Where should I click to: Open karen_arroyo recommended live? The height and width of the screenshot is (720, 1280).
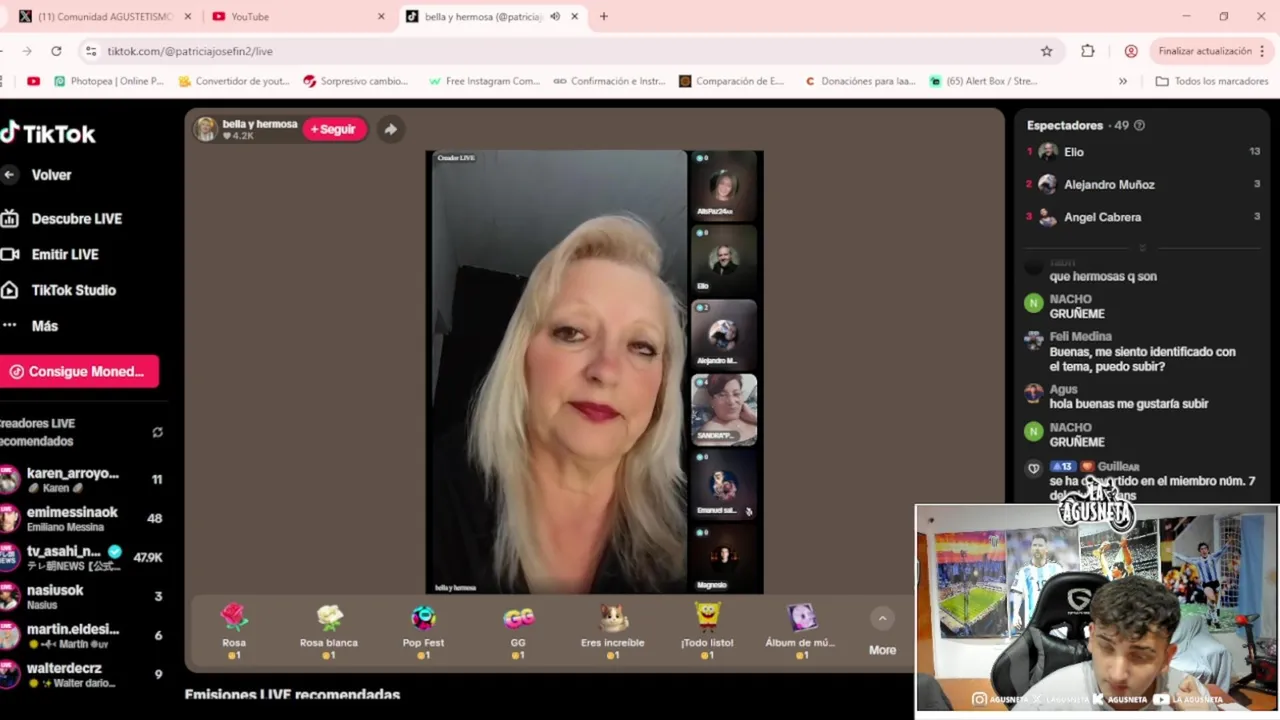[x=80, y=480]
